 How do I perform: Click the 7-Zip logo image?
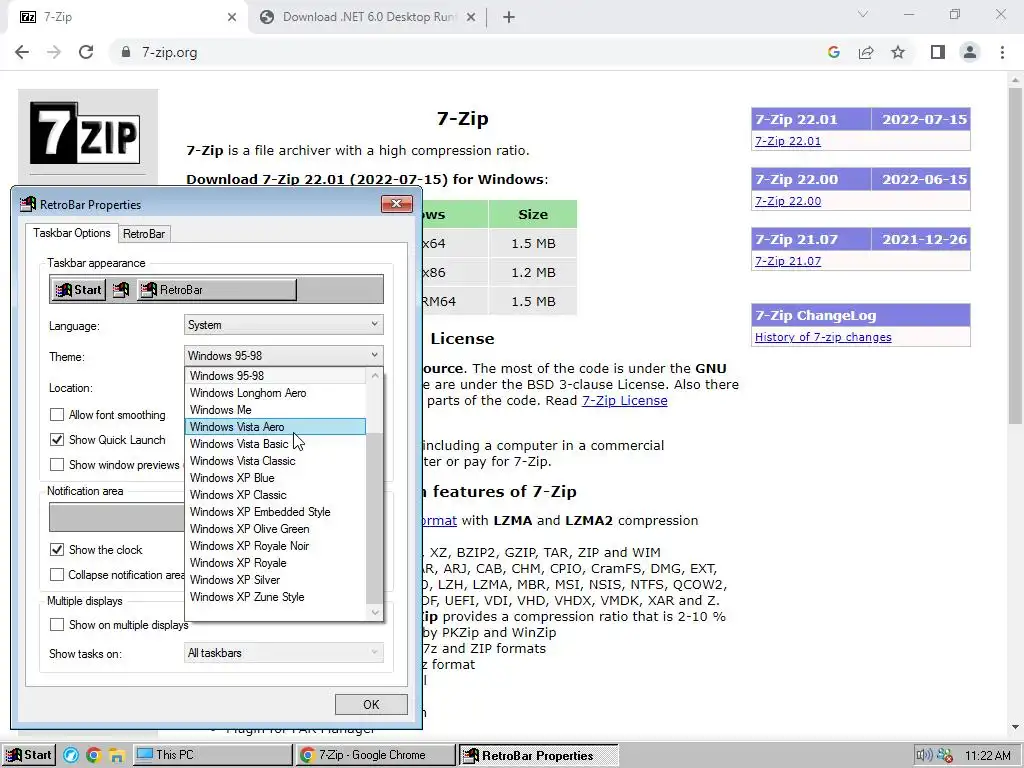85,133
